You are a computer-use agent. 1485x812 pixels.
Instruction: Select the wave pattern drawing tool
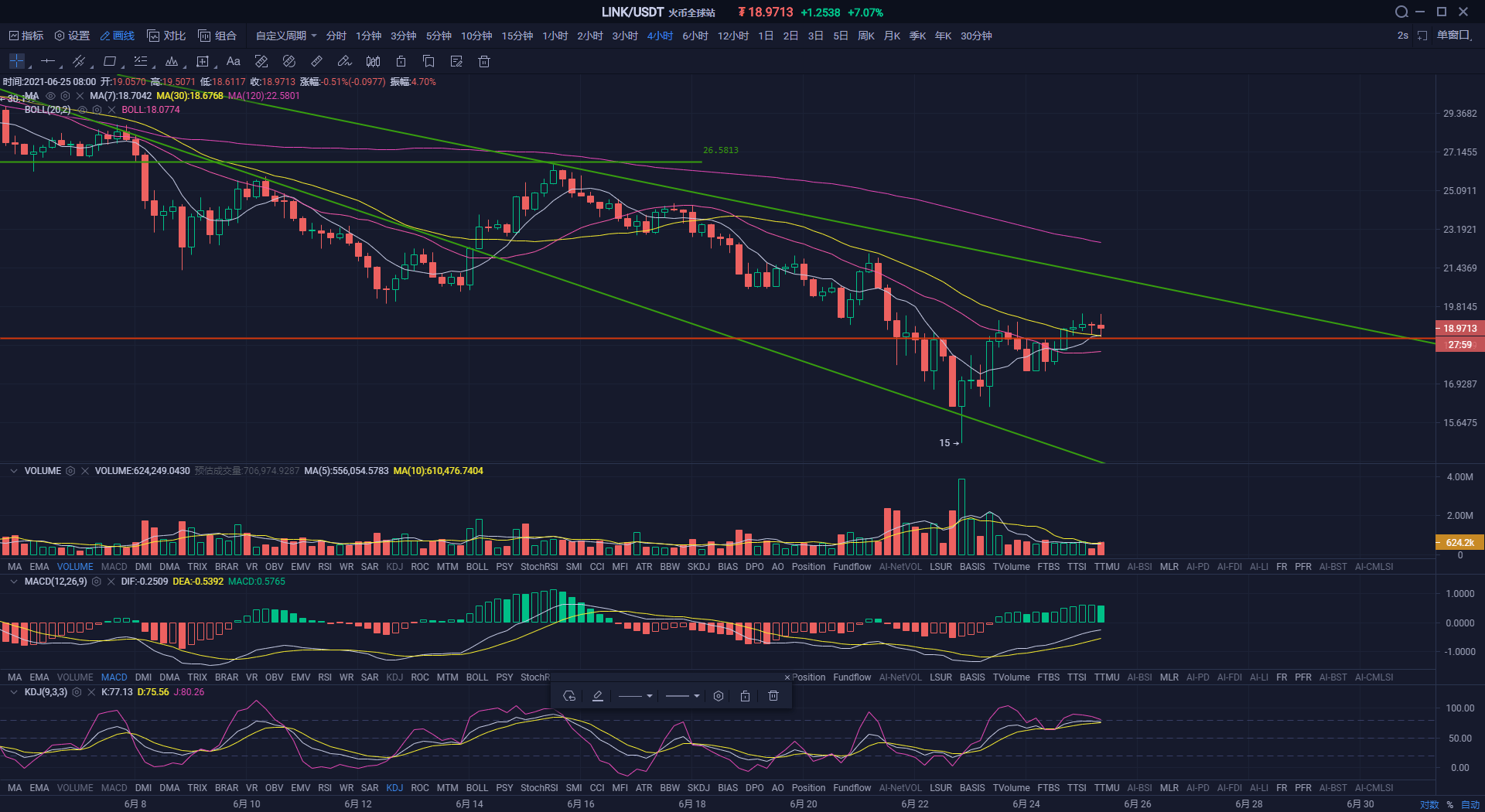tap(172, 61)
